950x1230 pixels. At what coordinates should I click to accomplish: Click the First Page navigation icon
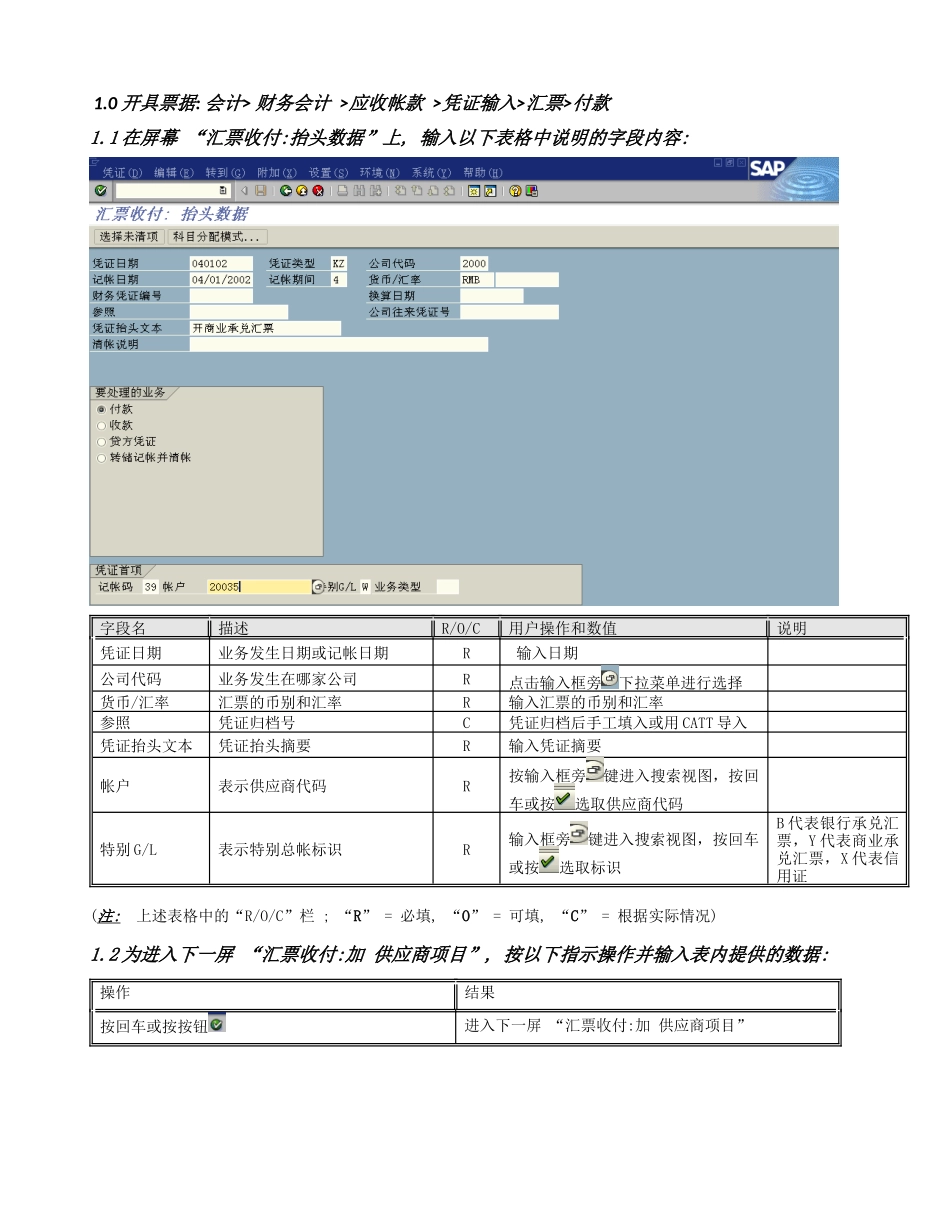400,190
